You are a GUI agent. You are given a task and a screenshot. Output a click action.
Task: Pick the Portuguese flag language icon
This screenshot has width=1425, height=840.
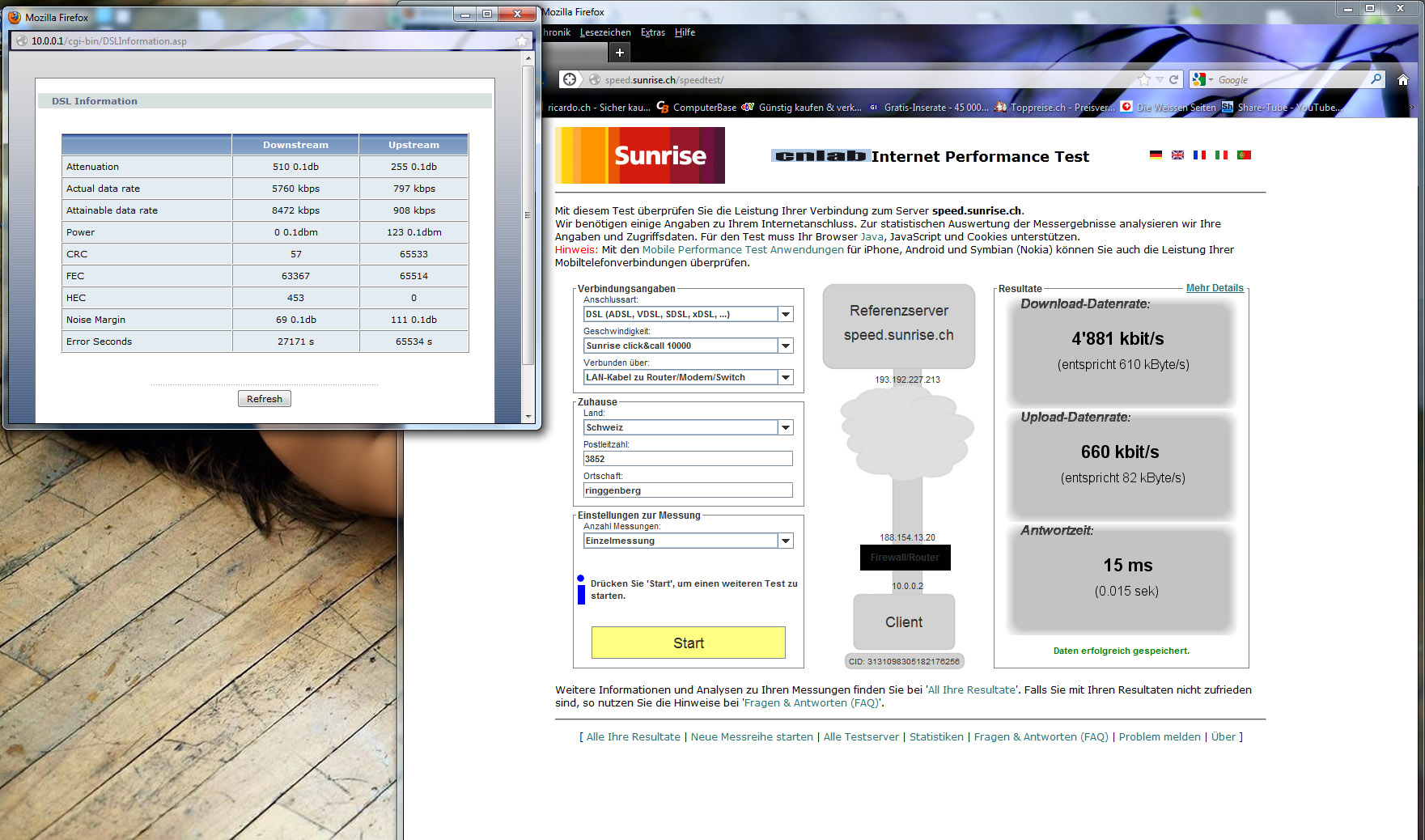click(x=1244, y=155)
